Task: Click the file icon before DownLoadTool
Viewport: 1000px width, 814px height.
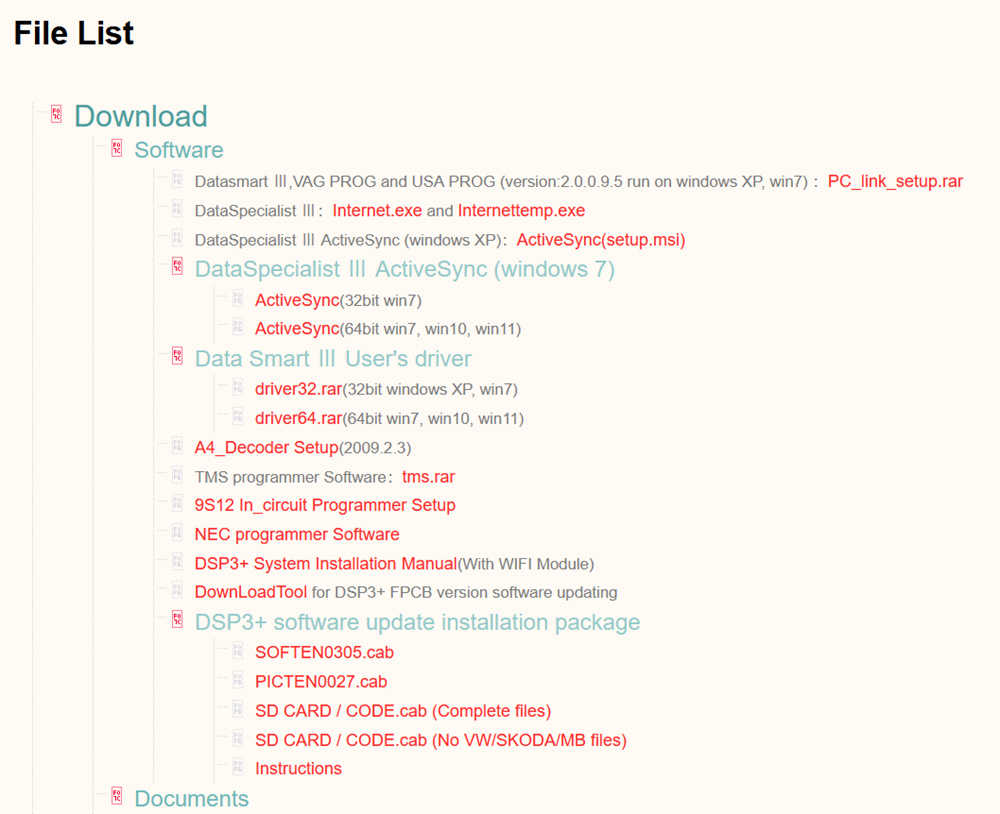Action: coord(177,591)
